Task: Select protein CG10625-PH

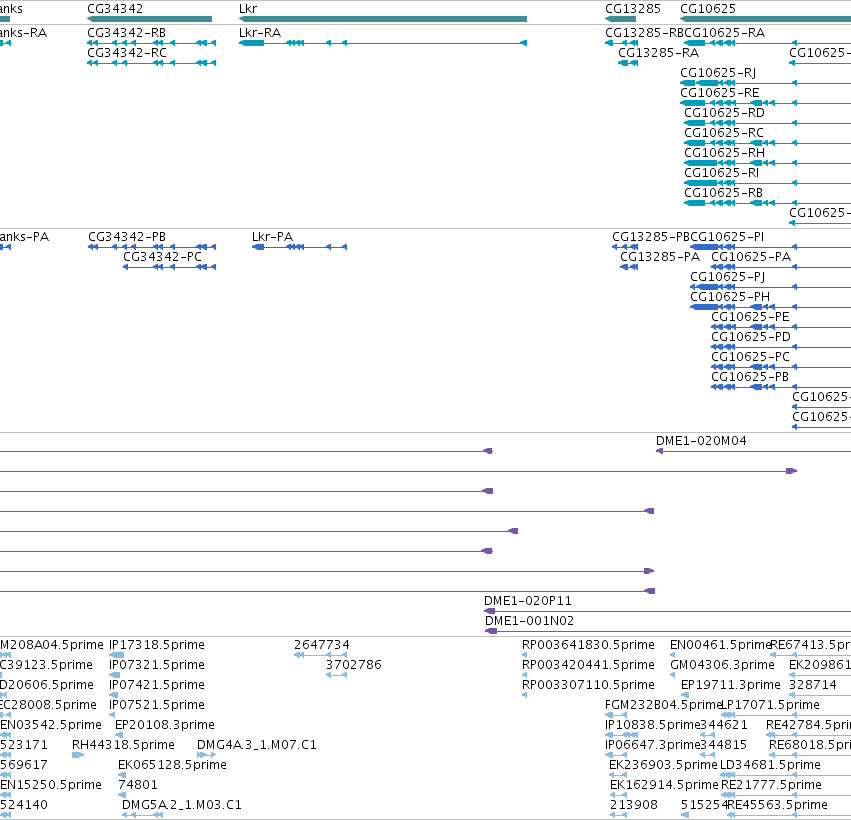Action: click(x=730, y=297)
